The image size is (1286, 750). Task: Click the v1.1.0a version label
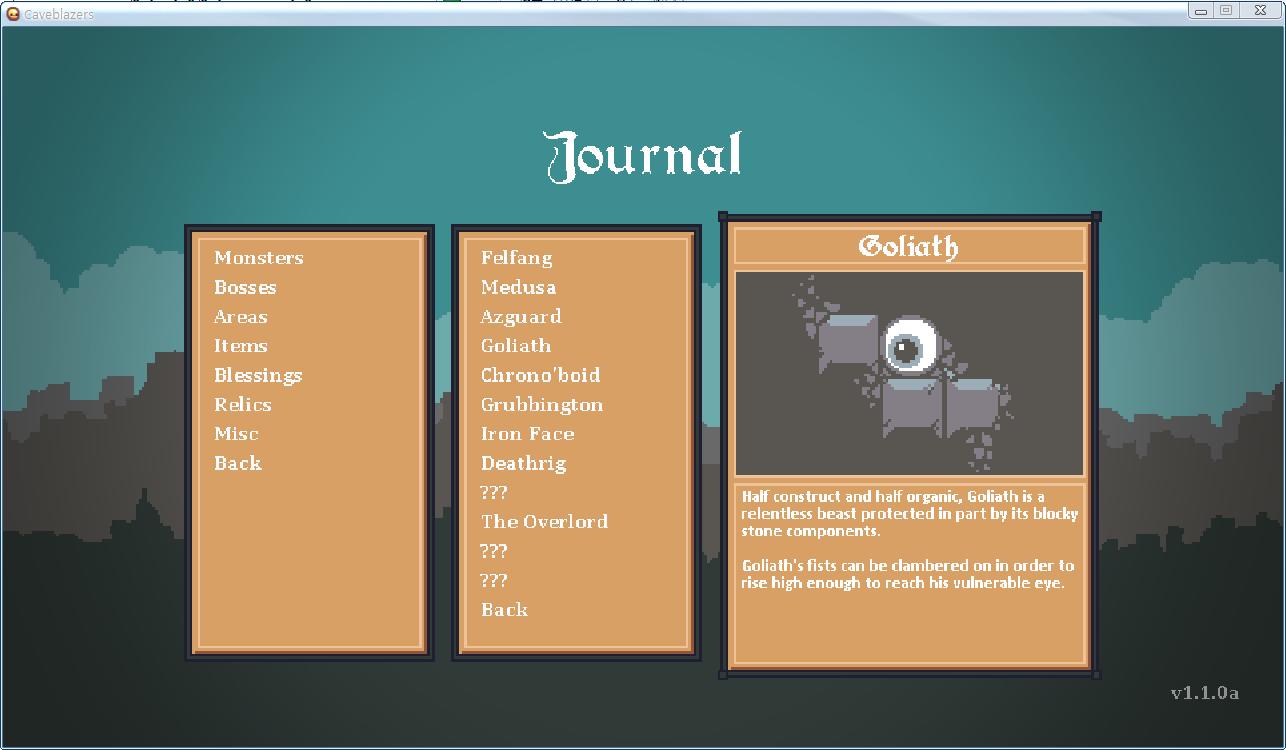(1205, 693)
